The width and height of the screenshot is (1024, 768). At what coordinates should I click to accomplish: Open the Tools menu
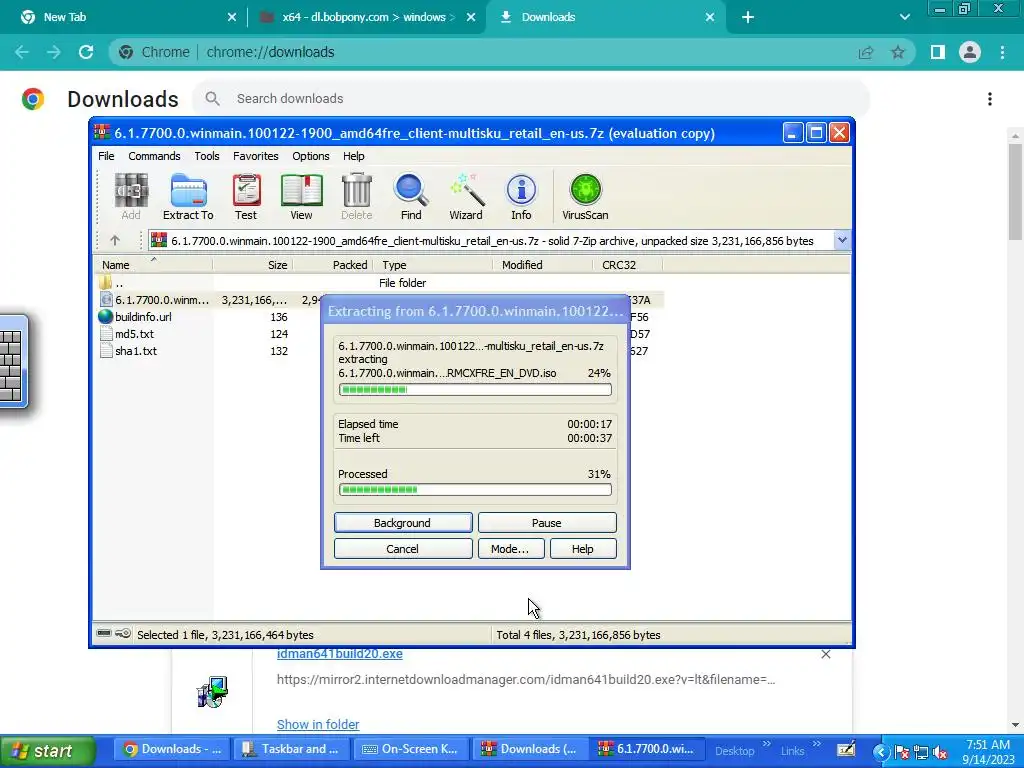point(206,156)
